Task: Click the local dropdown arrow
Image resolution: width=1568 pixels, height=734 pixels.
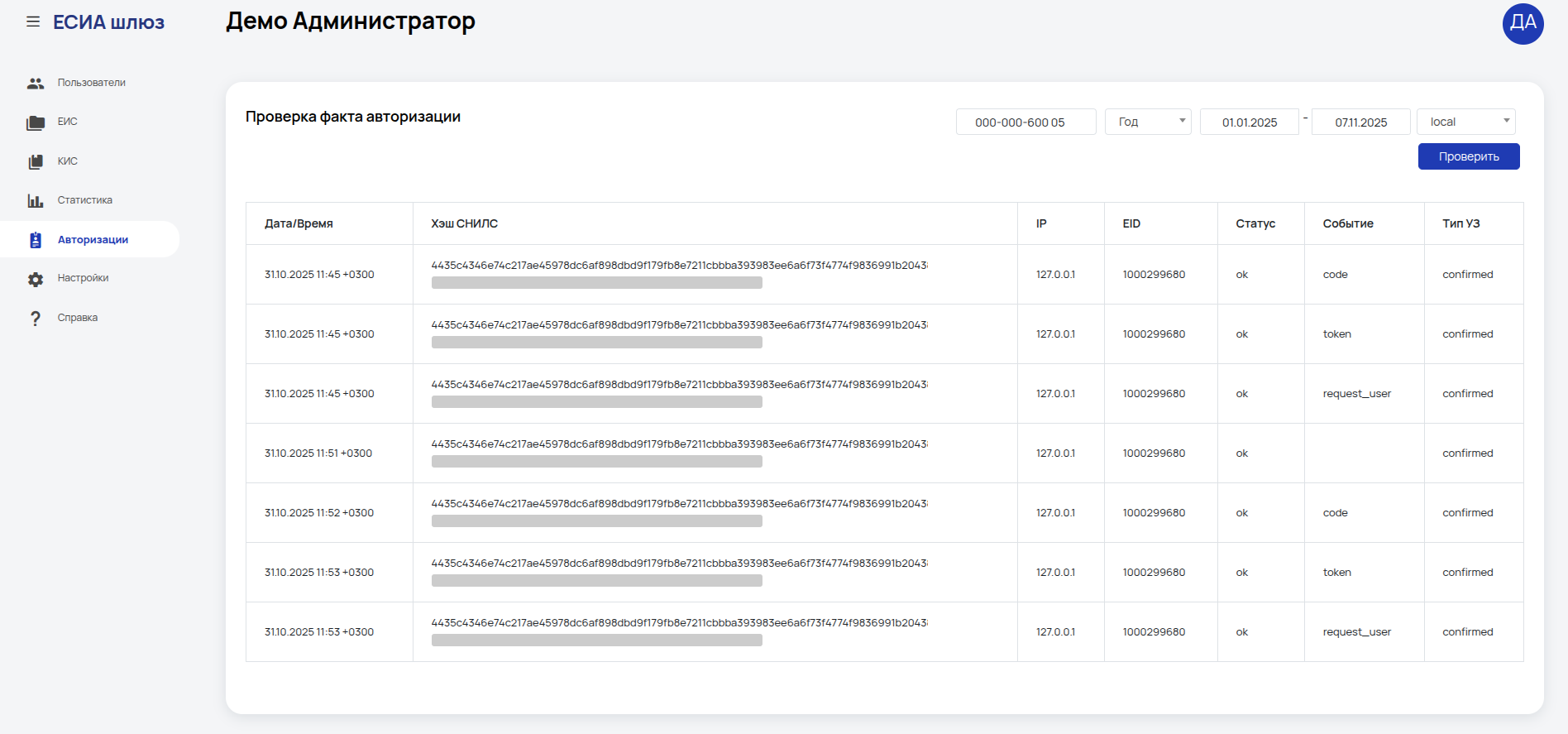Action: tap(1506, 121)
